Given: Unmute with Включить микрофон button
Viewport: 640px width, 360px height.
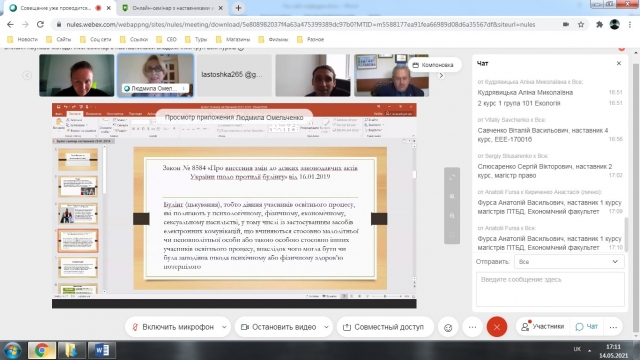Looking at the screenshot, I should coord(173,327).
